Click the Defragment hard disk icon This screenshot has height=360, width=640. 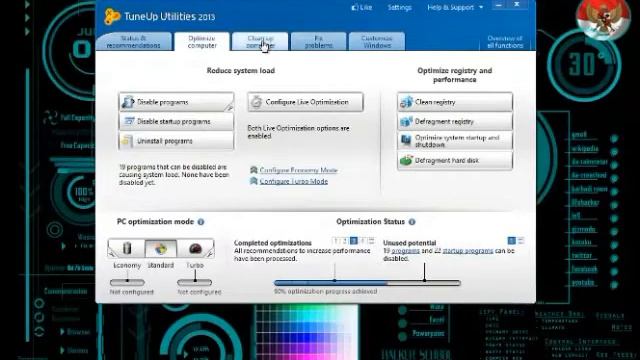(x=406, y=160)
